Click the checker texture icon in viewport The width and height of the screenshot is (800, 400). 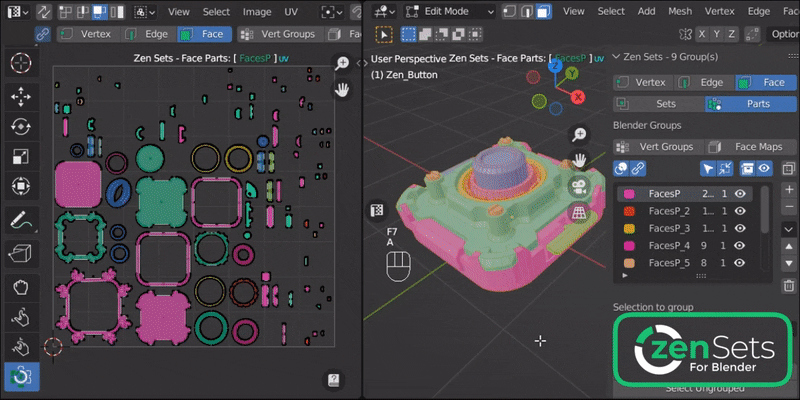pos(377,210)
